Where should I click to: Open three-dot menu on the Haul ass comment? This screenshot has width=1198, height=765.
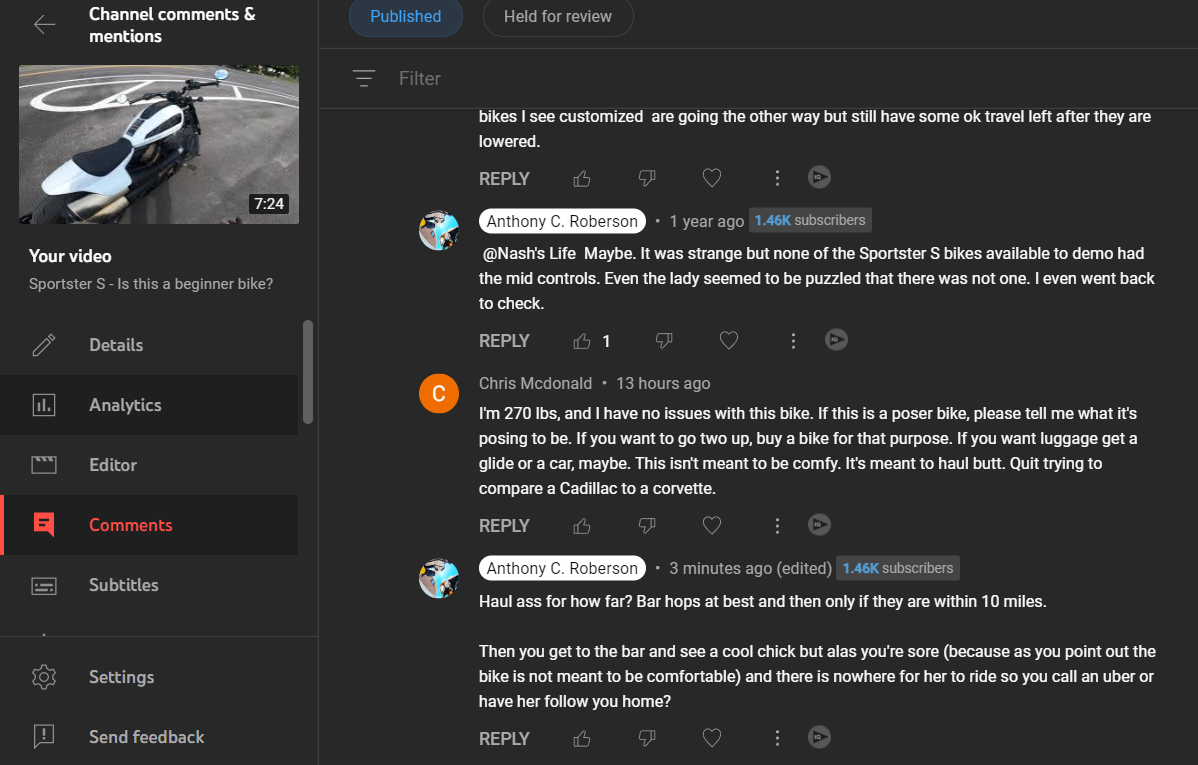click(x=777, y=738)
